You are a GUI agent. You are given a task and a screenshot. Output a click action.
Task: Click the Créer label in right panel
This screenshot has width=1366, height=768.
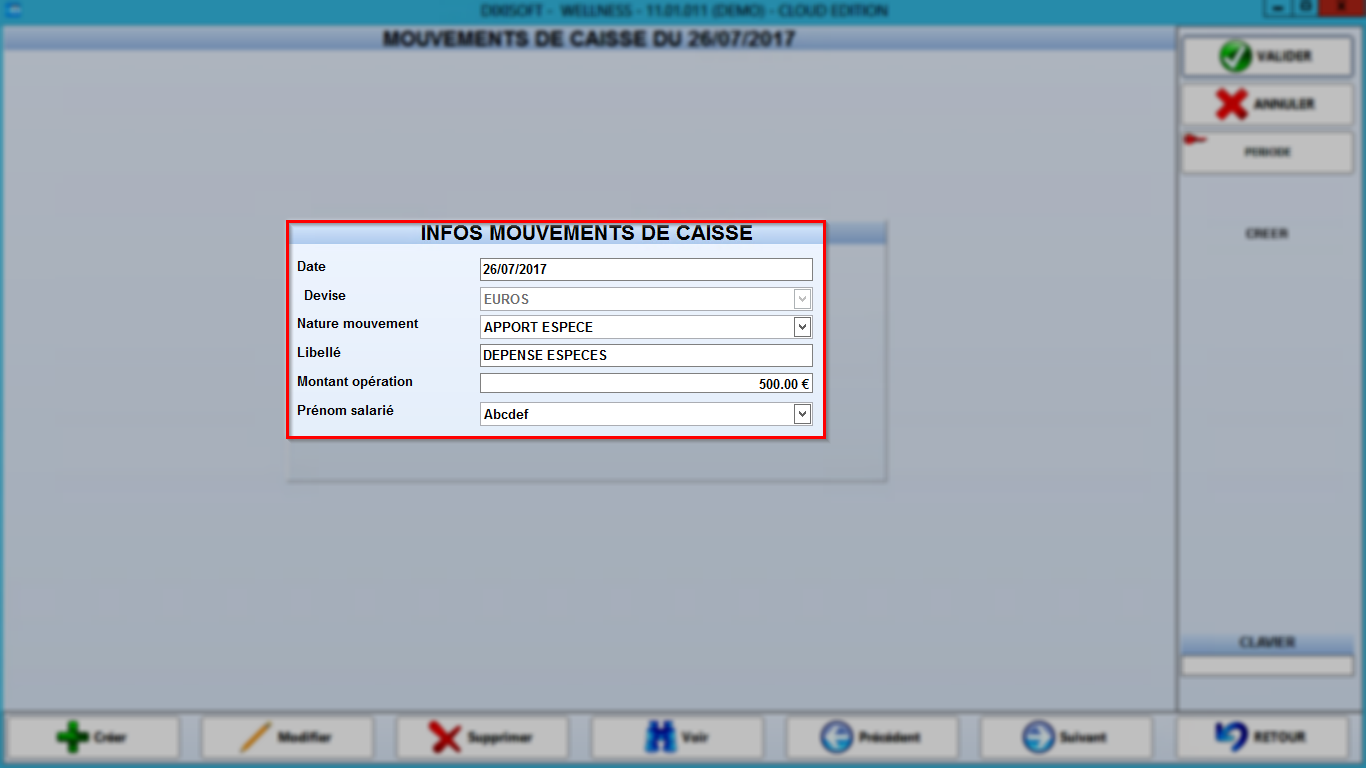click(1267, 234)
